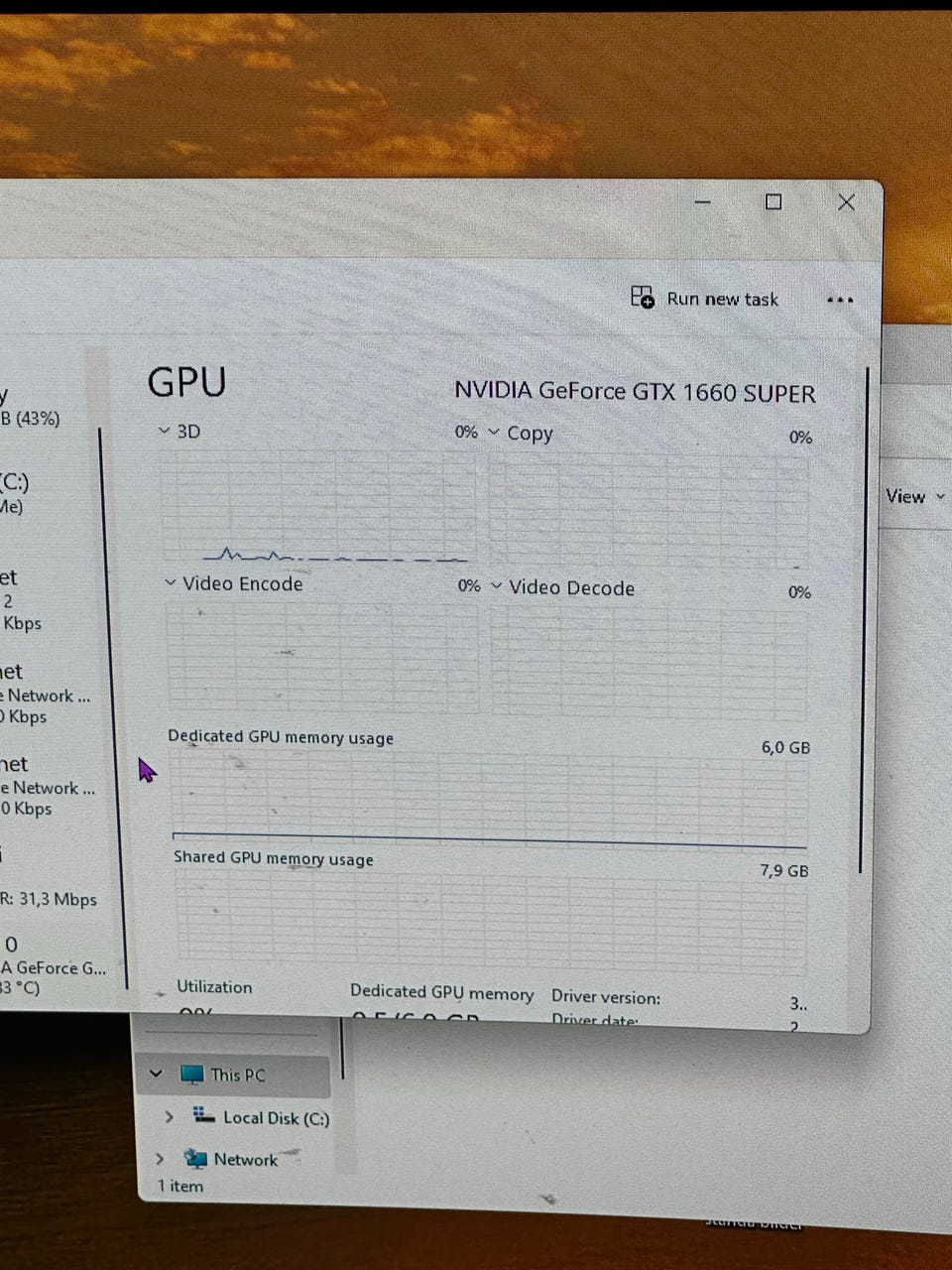This screenshot has width=952, height=1270.
Task: Click the Run new task icon
Action: click(642, 297)
